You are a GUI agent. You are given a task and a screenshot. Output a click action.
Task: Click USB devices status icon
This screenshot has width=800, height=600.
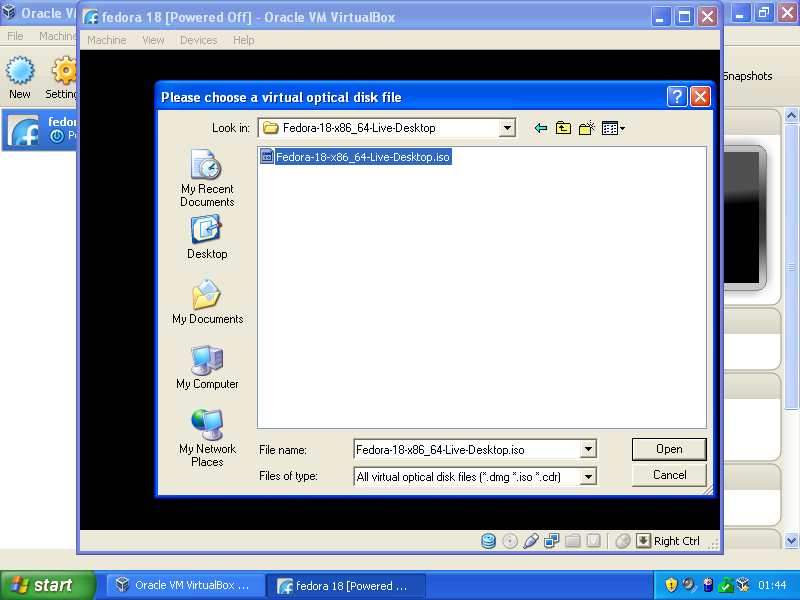tap(531, 541)
